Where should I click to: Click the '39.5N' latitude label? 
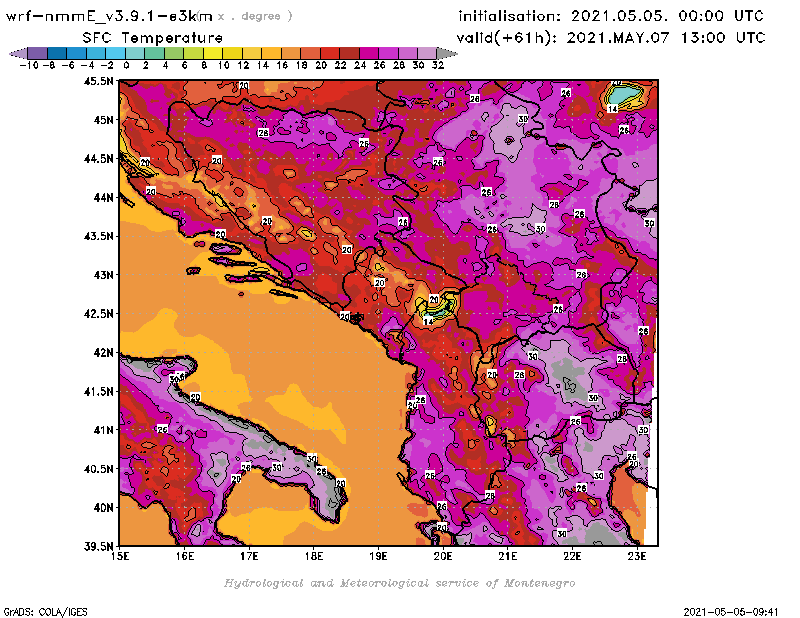click(x=98, y=547)
